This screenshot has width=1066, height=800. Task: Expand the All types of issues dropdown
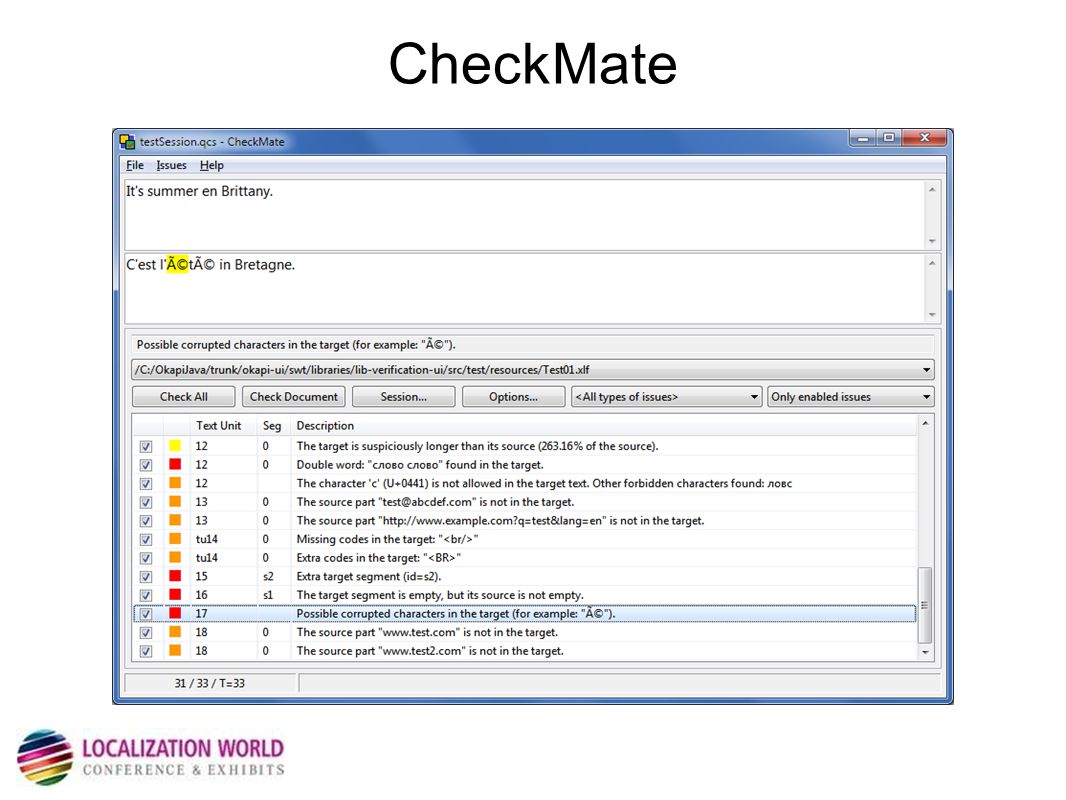point(666,396)
